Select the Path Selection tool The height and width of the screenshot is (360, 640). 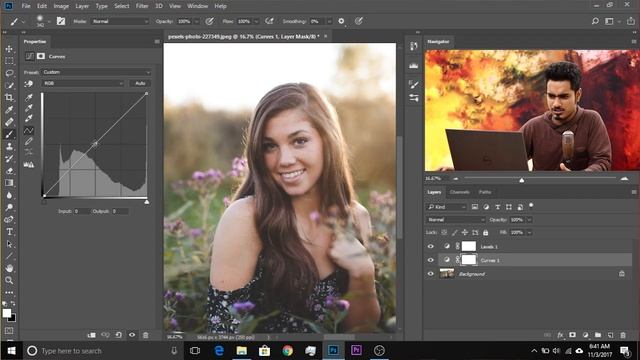(9, 244)
